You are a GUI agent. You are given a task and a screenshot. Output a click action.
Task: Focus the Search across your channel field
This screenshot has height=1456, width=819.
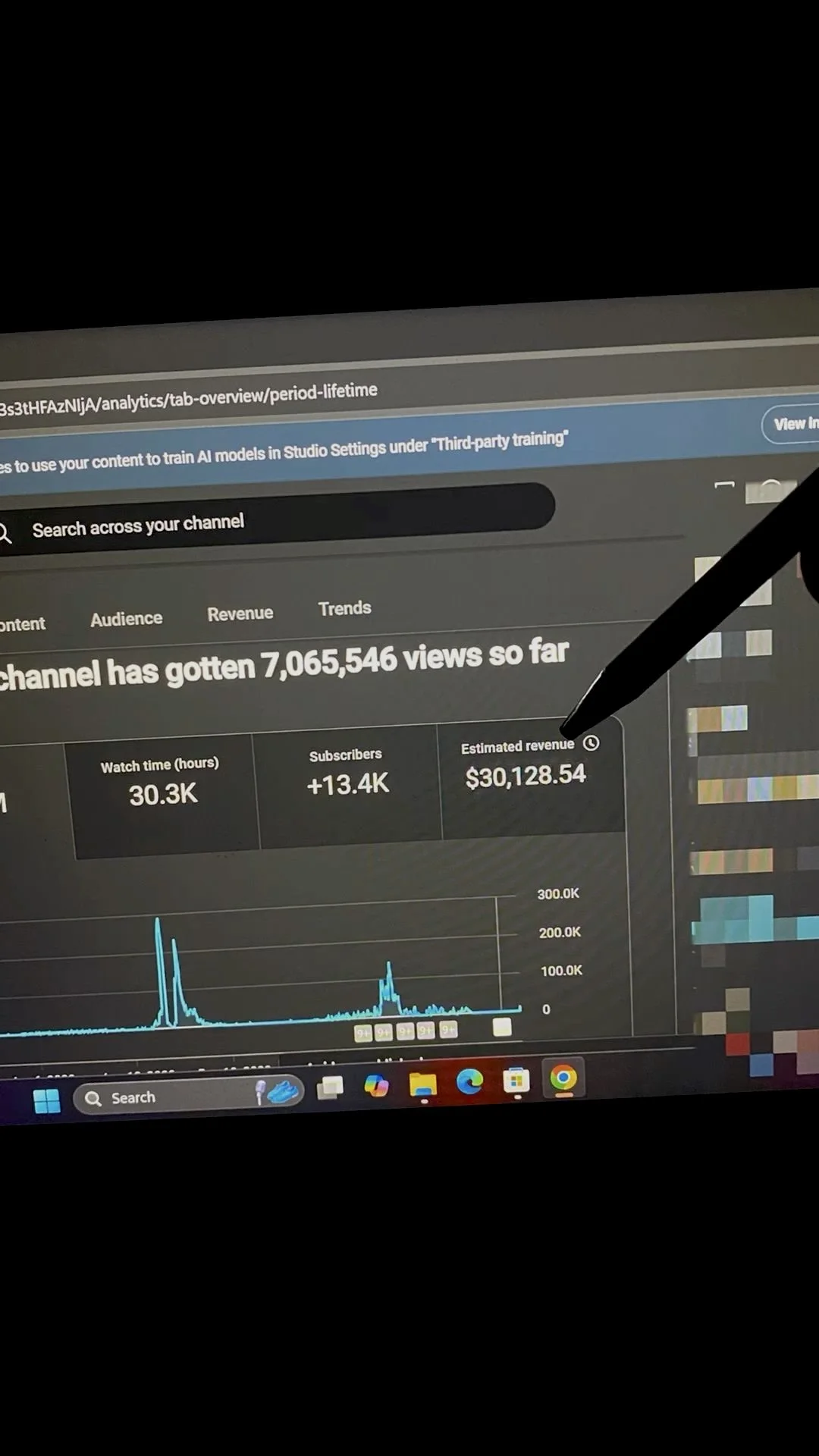point(273,519)
